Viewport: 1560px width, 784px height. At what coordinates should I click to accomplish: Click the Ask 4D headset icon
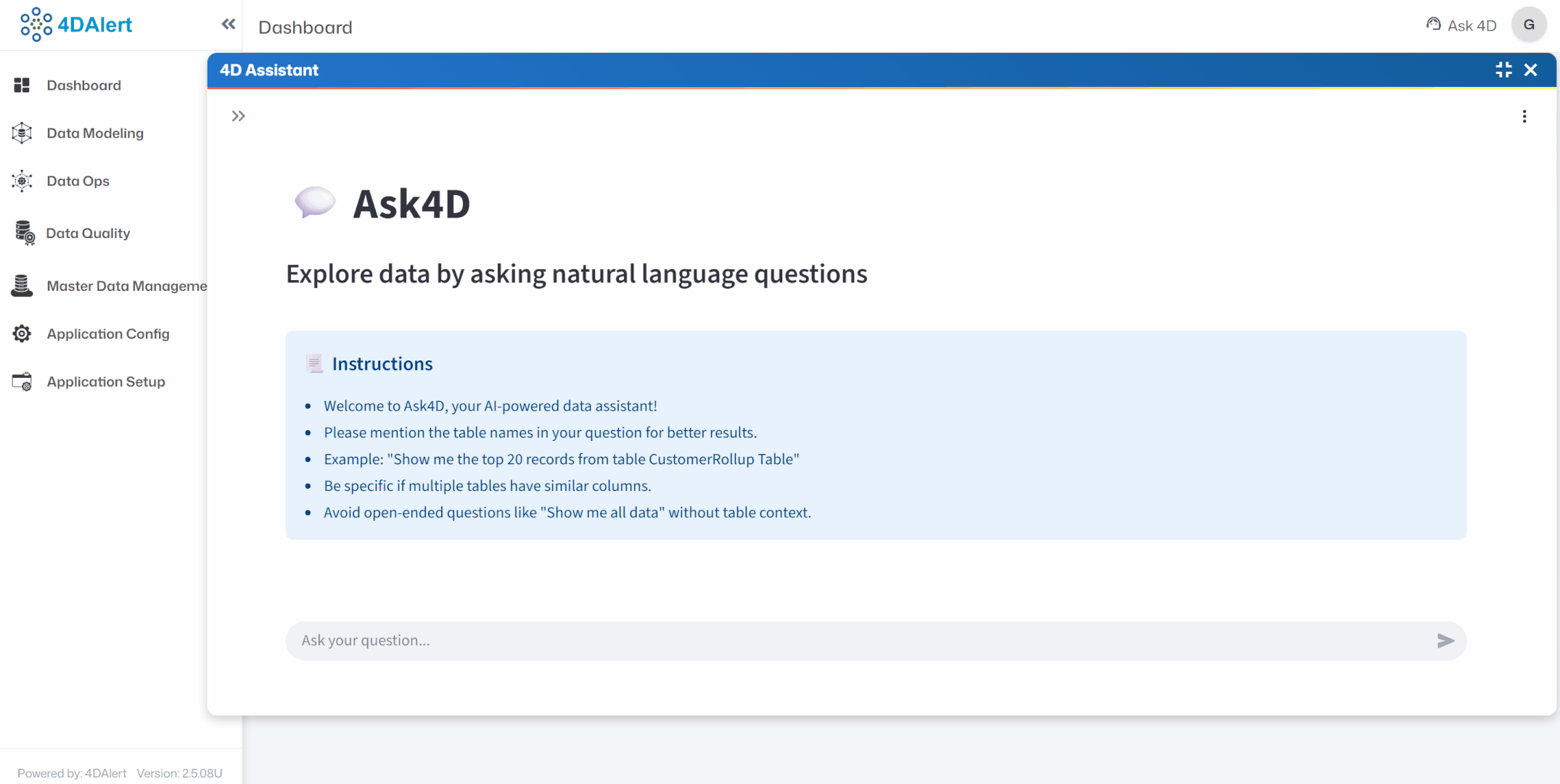pos(1433,25)
